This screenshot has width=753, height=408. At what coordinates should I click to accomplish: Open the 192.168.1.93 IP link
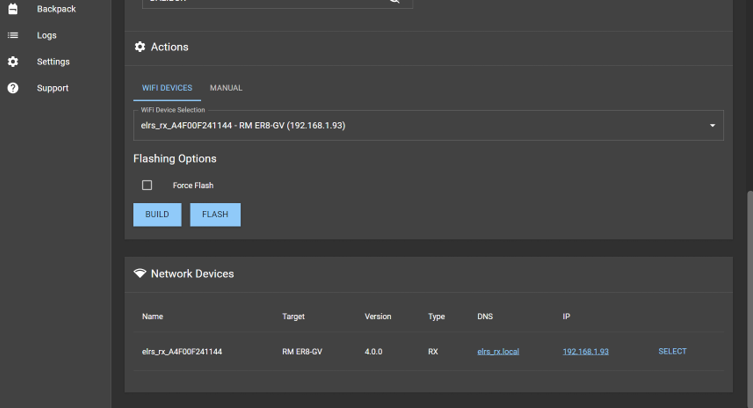(x=586, y=351)
